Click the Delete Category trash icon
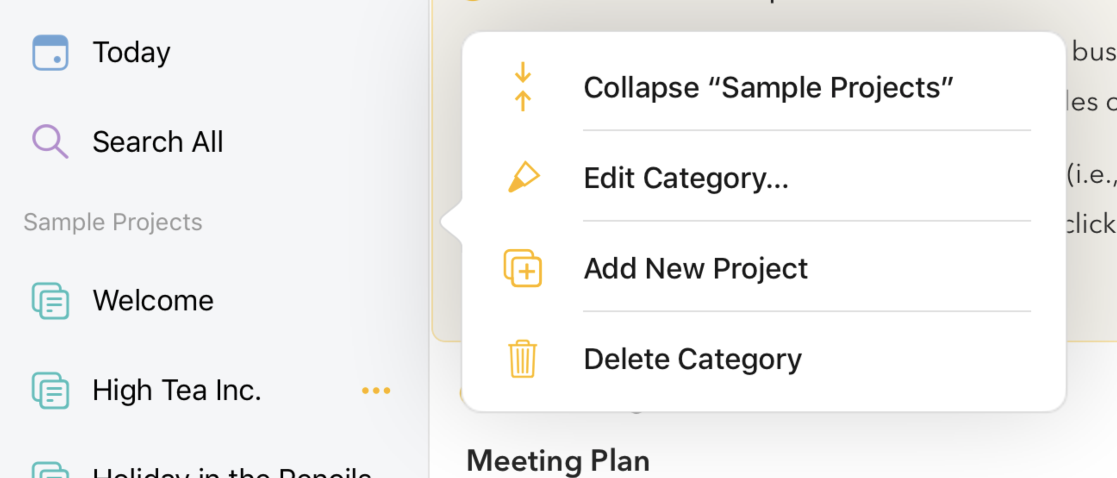Viewport: 1117px width, 478px height. pyautogui.click(x=523, y=358)
